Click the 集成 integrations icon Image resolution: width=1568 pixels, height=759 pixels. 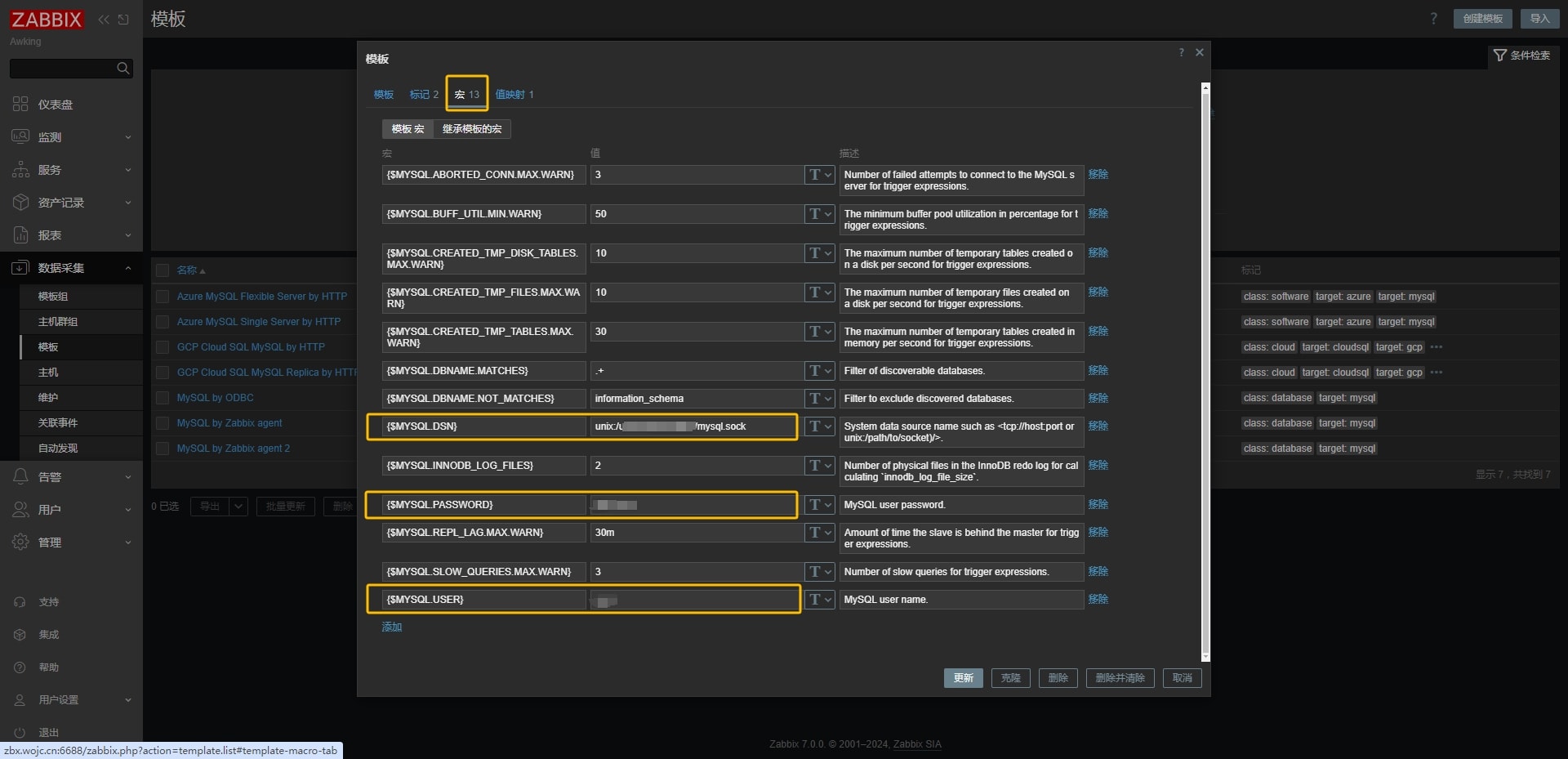click(20, 635)
